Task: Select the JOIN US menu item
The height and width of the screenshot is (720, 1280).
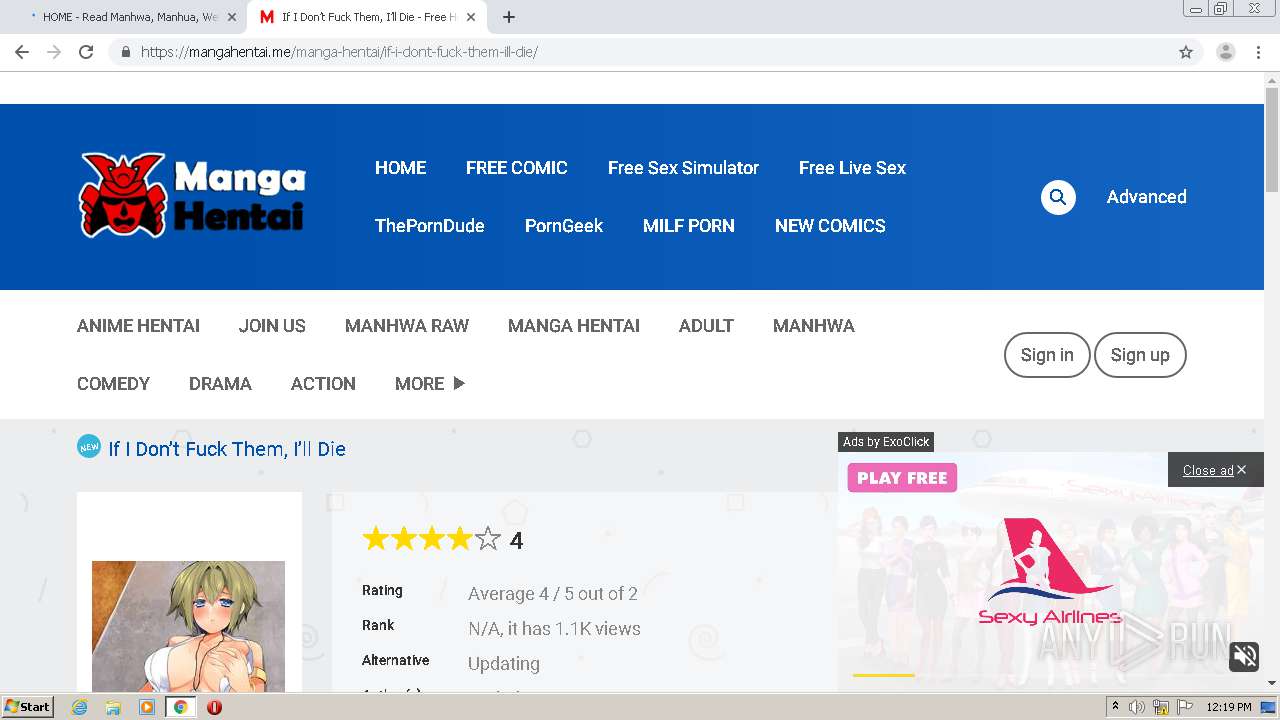Action: pyautogui.click(x=272, y=326)
